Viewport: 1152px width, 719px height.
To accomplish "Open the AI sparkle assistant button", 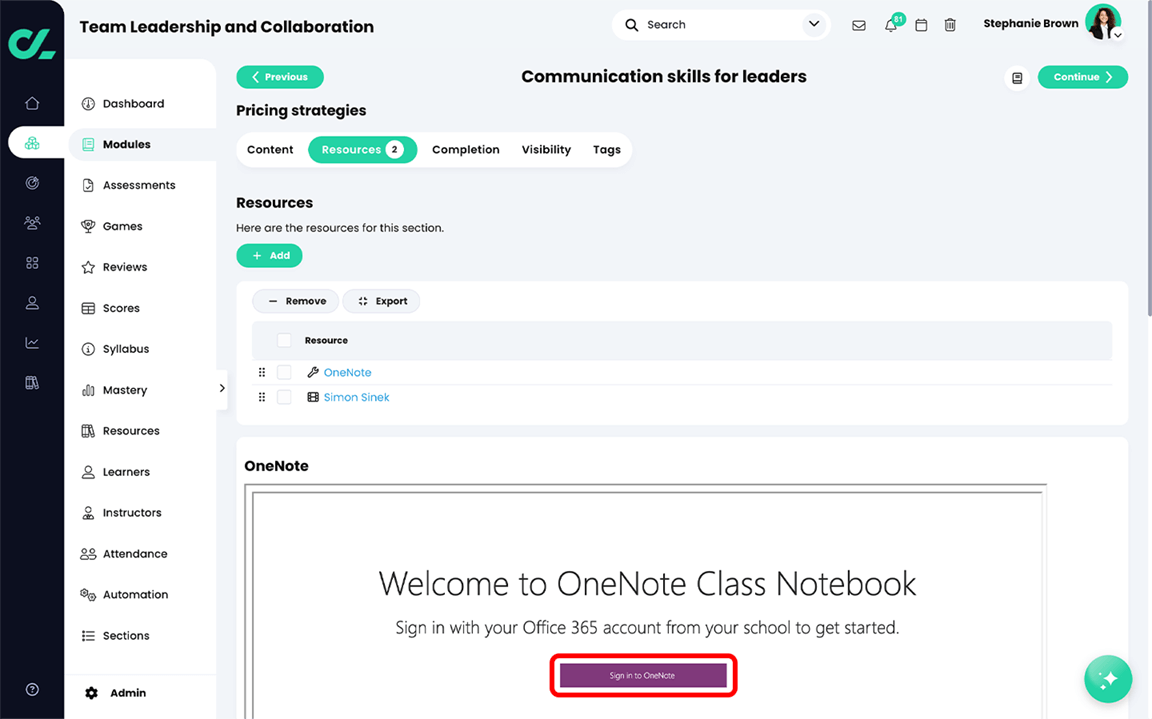I will click(x=1108, y=679).
